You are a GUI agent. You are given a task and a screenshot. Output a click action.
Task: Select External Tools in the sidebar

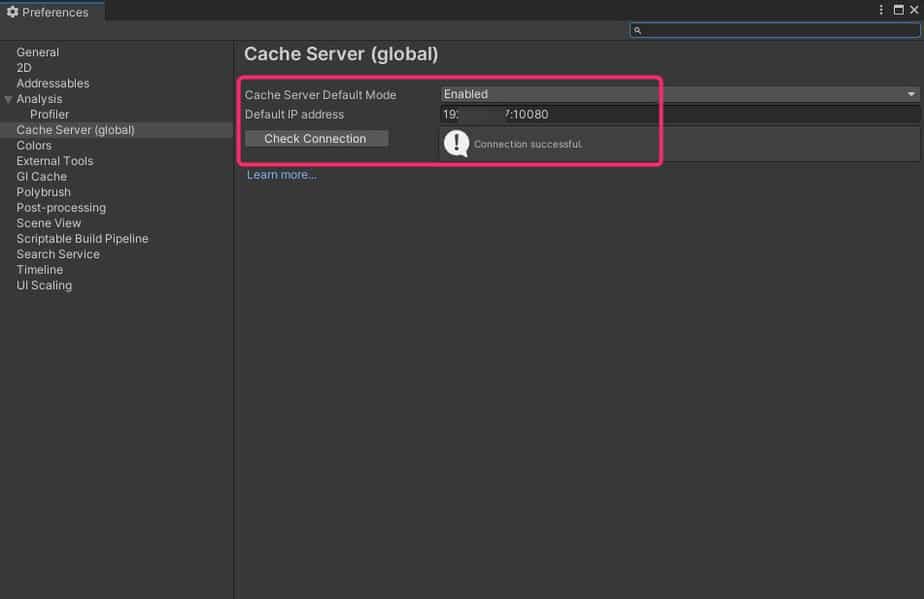click(x=54, y=160)
